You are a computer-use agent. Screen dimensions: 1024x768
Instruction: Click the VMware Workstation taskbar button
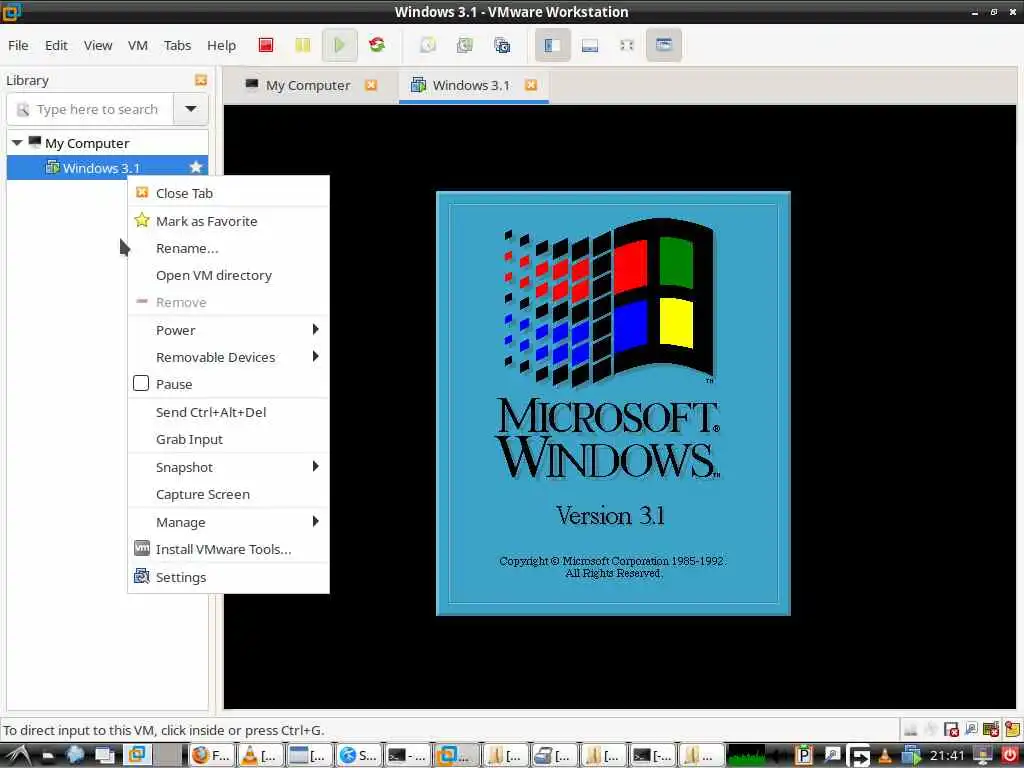coord(456,756)
